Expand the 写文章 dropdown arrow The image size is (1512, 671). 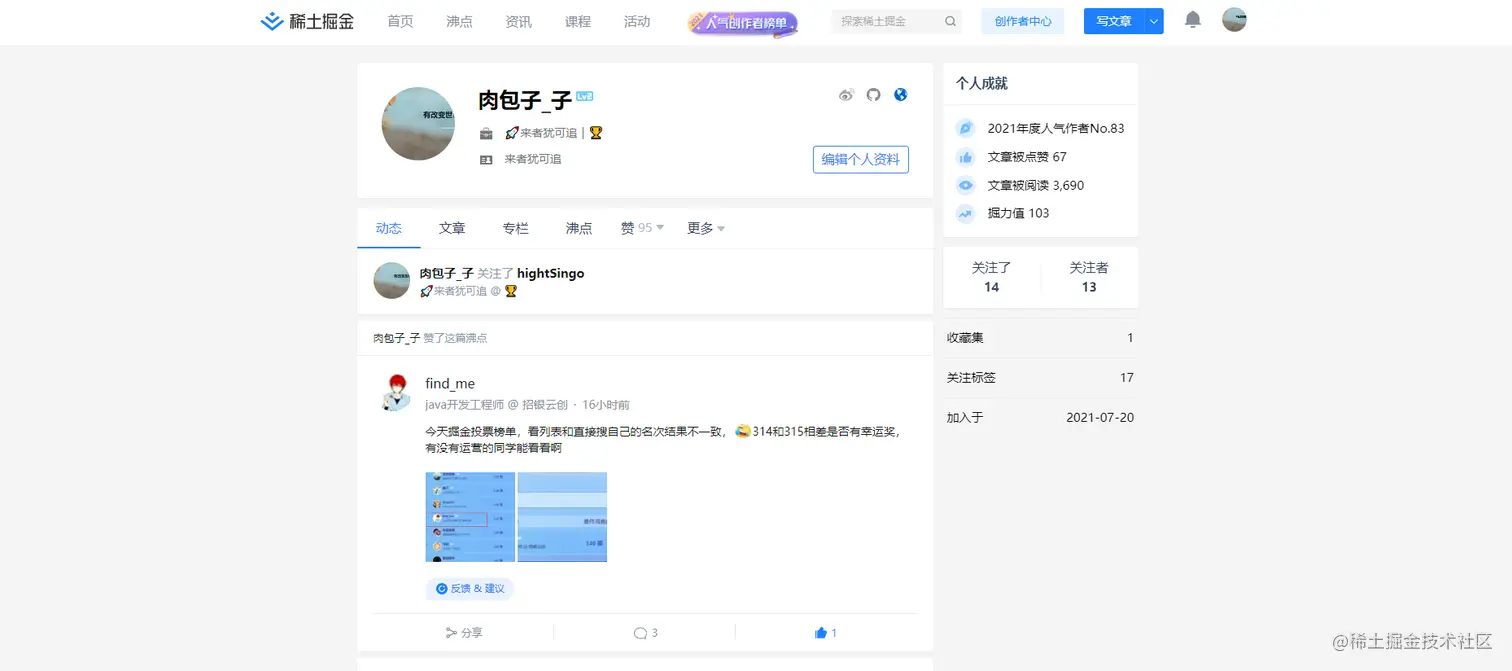click(x=1154, y=21)
